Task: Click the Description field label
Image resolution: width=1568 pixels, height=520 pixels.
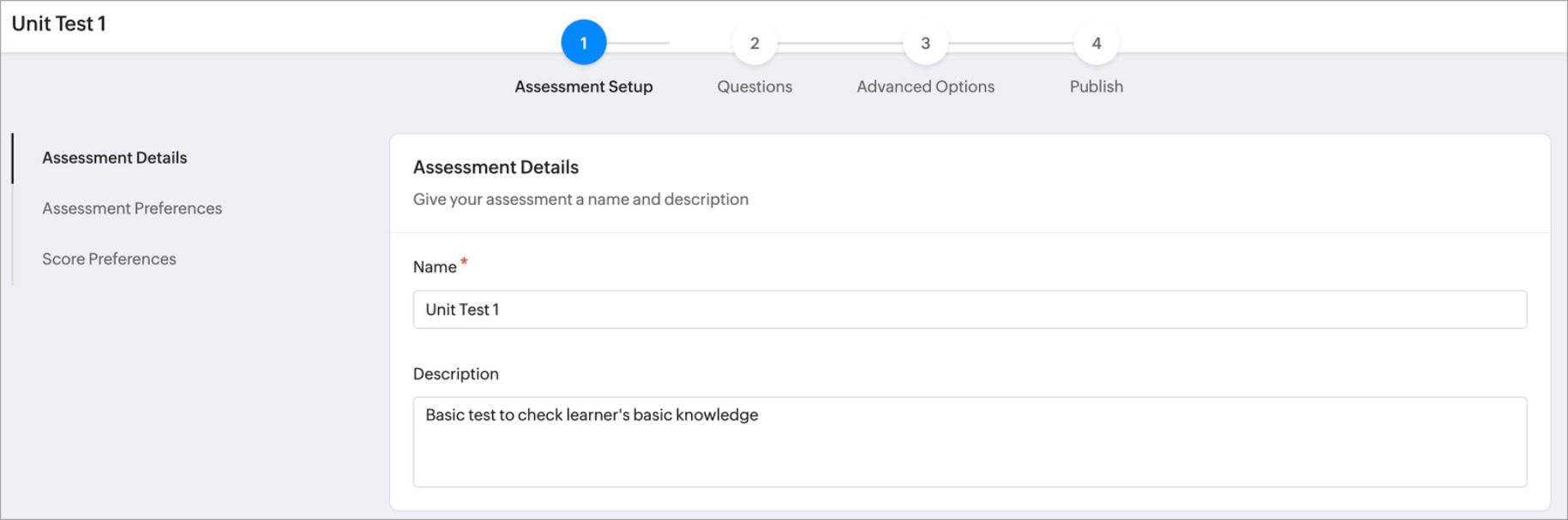Action: 455,374
